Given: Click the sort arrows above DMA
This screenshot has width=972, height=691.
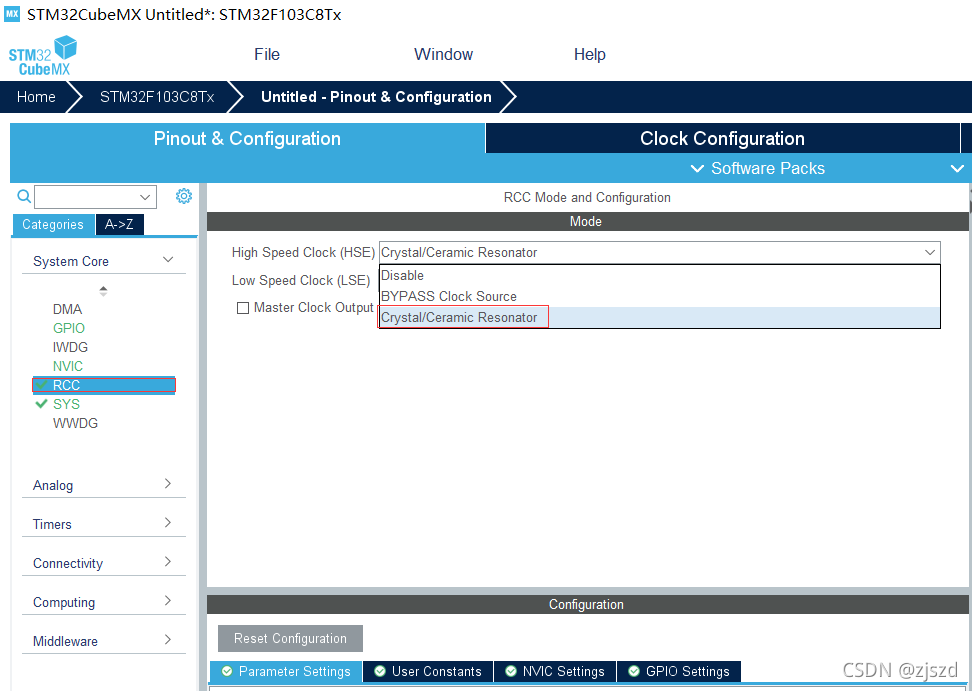Looking at the screenshot, I should point(104,291).
